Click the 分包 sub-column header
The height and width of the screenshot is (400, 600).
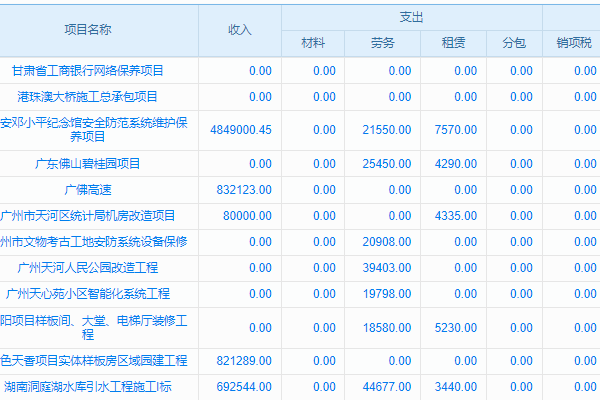[x=514, y=43]
